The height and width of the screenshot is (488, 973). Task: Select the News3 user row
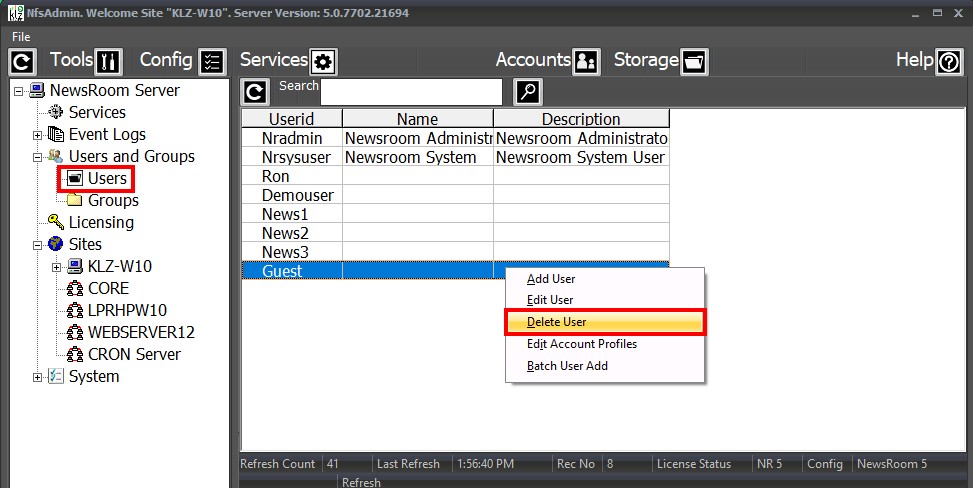[455, 252]
